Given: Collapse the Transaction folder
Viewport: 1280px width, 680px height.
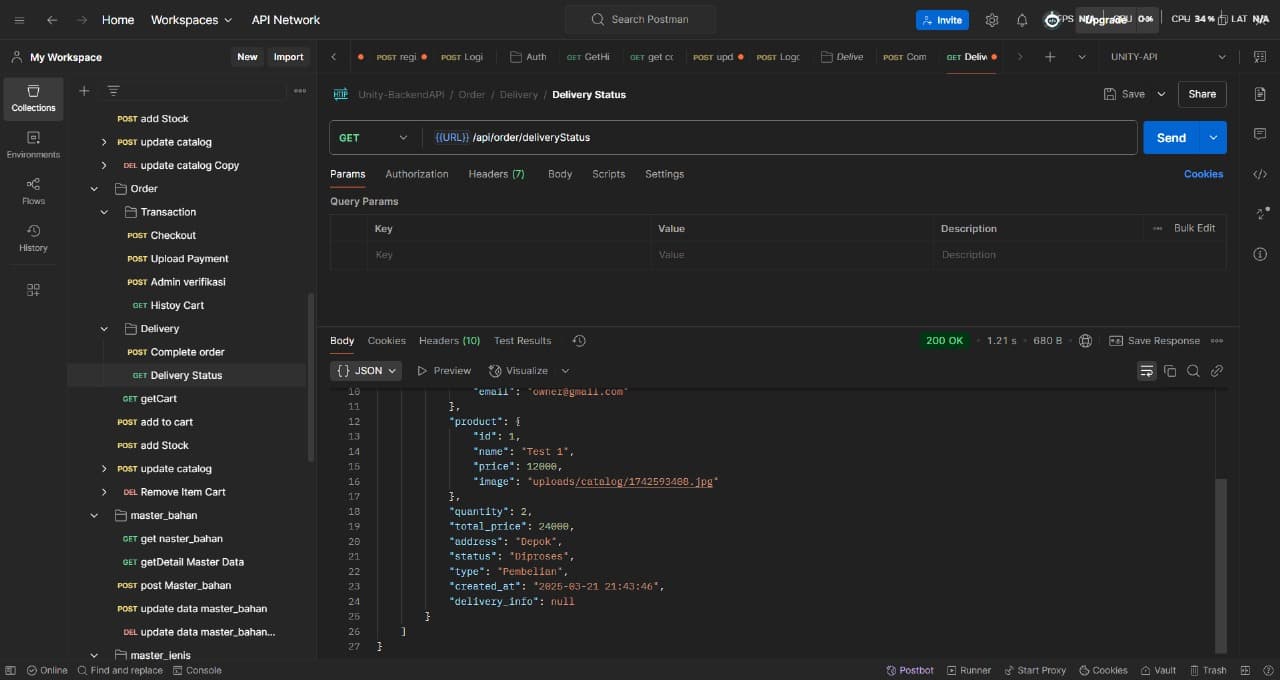Looking at the screenshot, I should 104,212.
